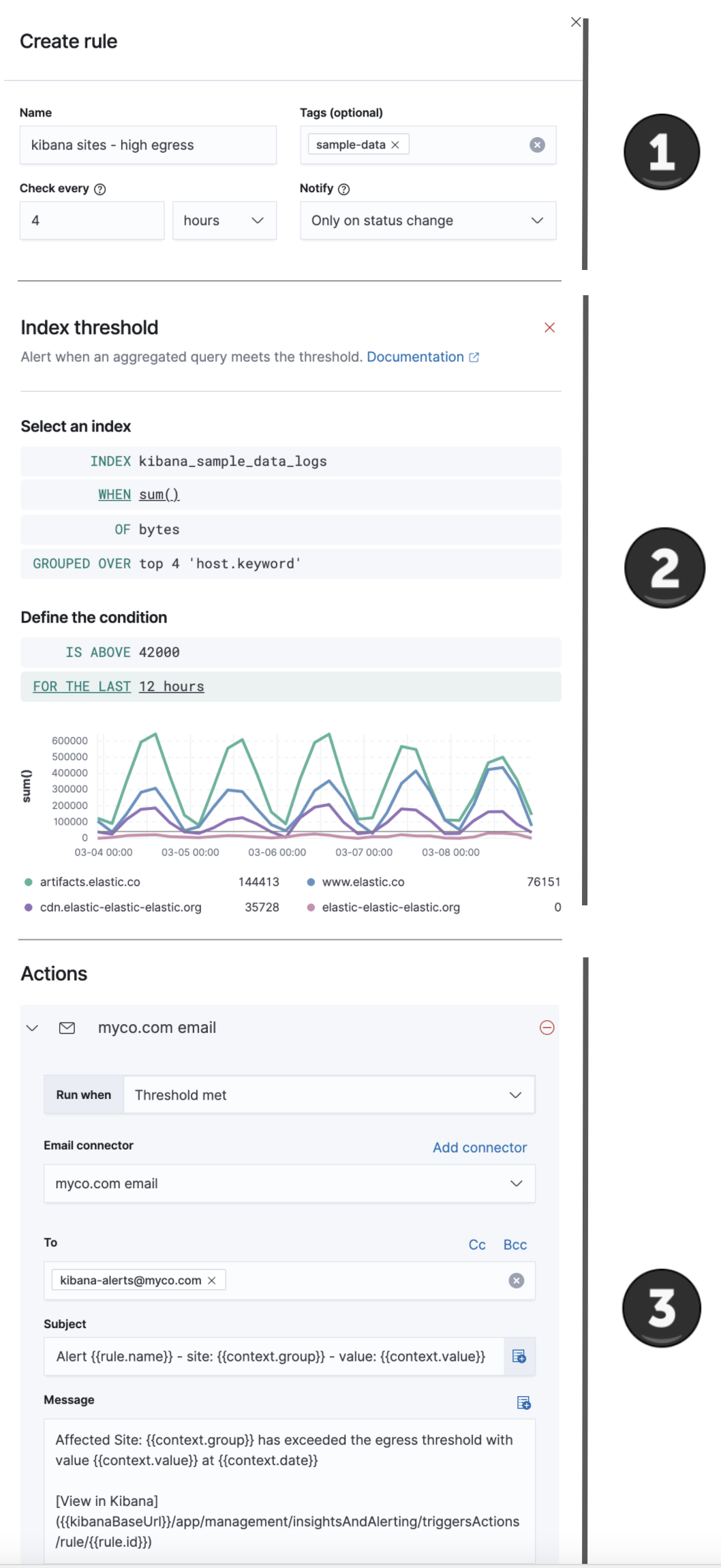Clear all tags in Tags field
The image size is (721, 1568).
537,145
